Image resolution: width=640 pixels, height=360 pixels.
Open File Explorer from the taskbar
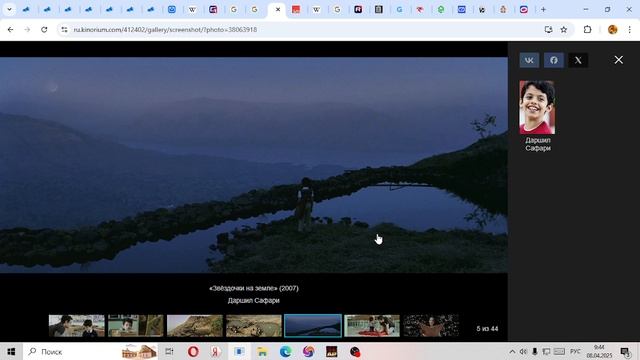[x=262, y=351]
